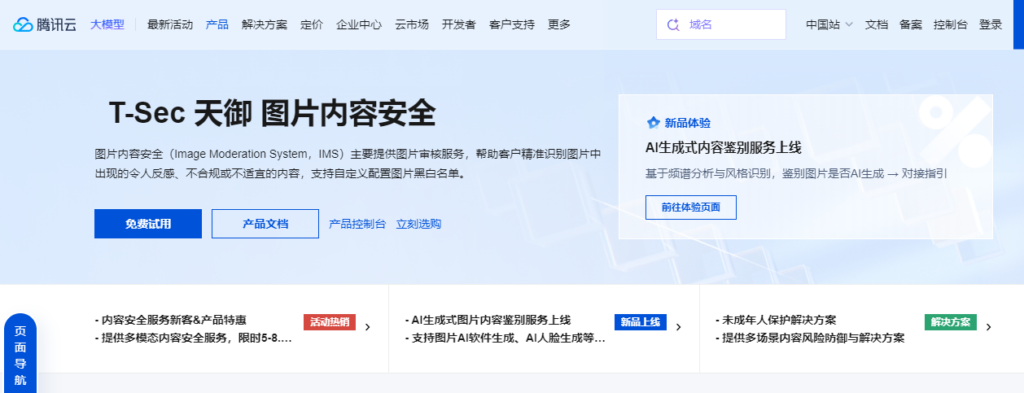Go to the 定价 menu item
The width and height of the screenshot is (1024, 393).
click(x=312, y=25)
